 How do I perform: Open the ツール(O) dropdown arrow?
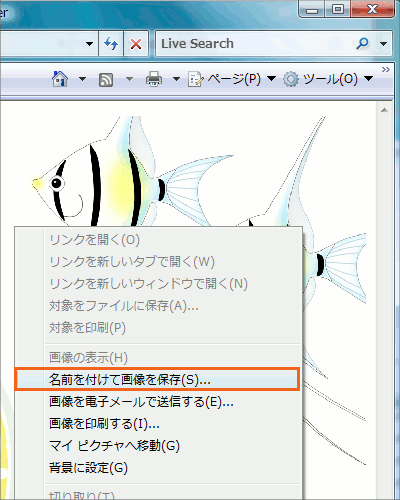(x=368, y=79)
